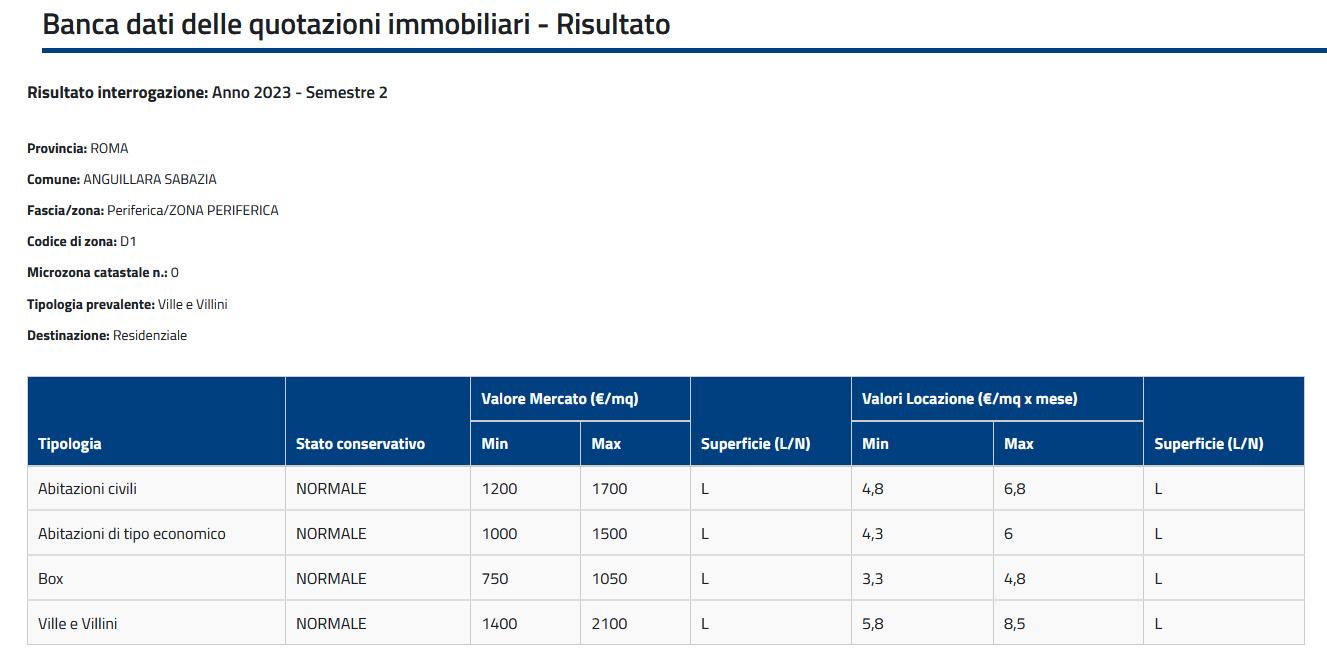Click market max value 2100

pos(609,624)
